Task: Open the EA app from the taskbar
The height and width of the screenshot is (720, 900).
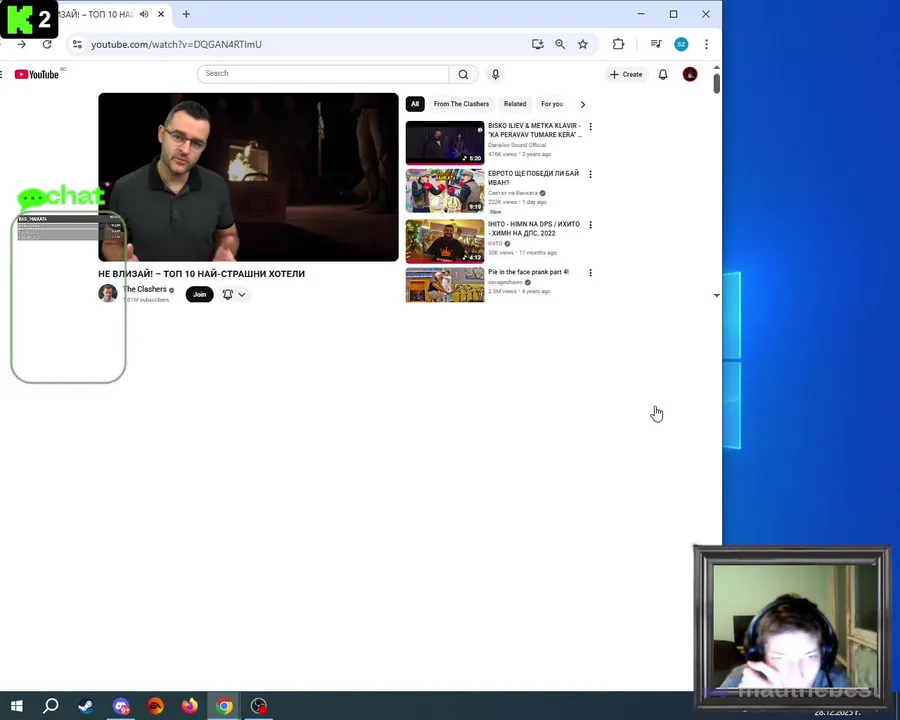Action: 156,706
